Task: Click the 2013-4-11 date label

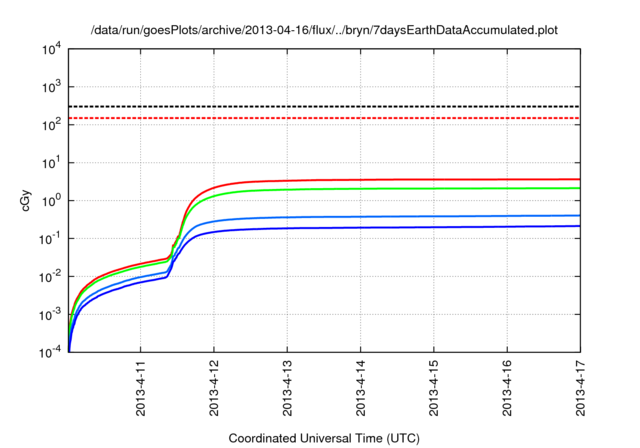Action: click(x=141, y=388)
